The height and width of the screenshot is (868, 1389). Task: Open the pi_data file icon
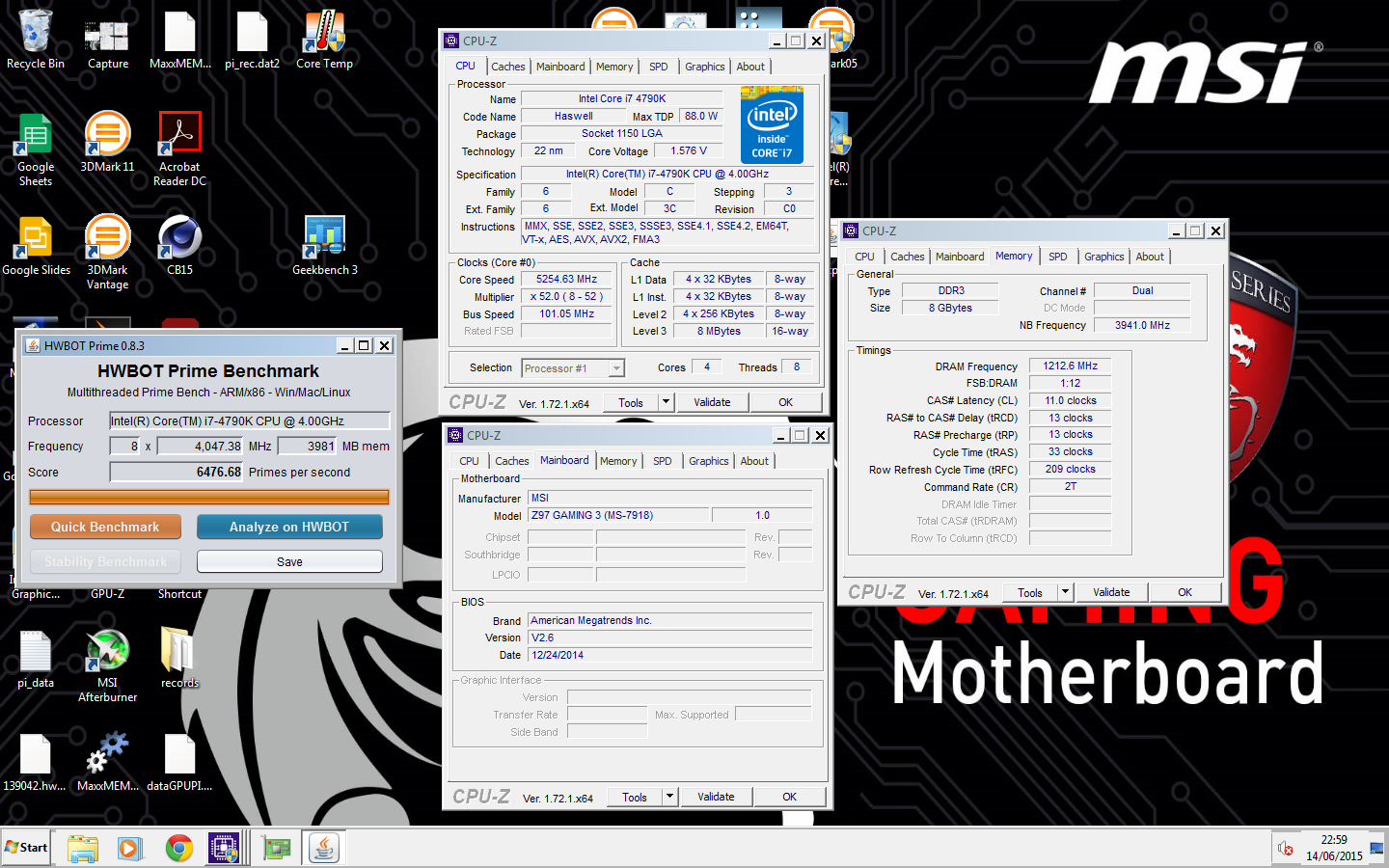pos(36,659)
